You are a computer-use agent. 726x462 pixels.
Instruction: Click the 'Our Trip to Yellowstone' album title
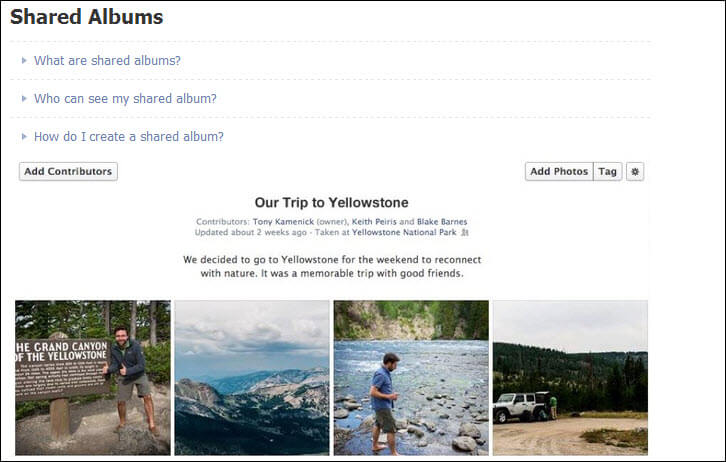(331, 202)
